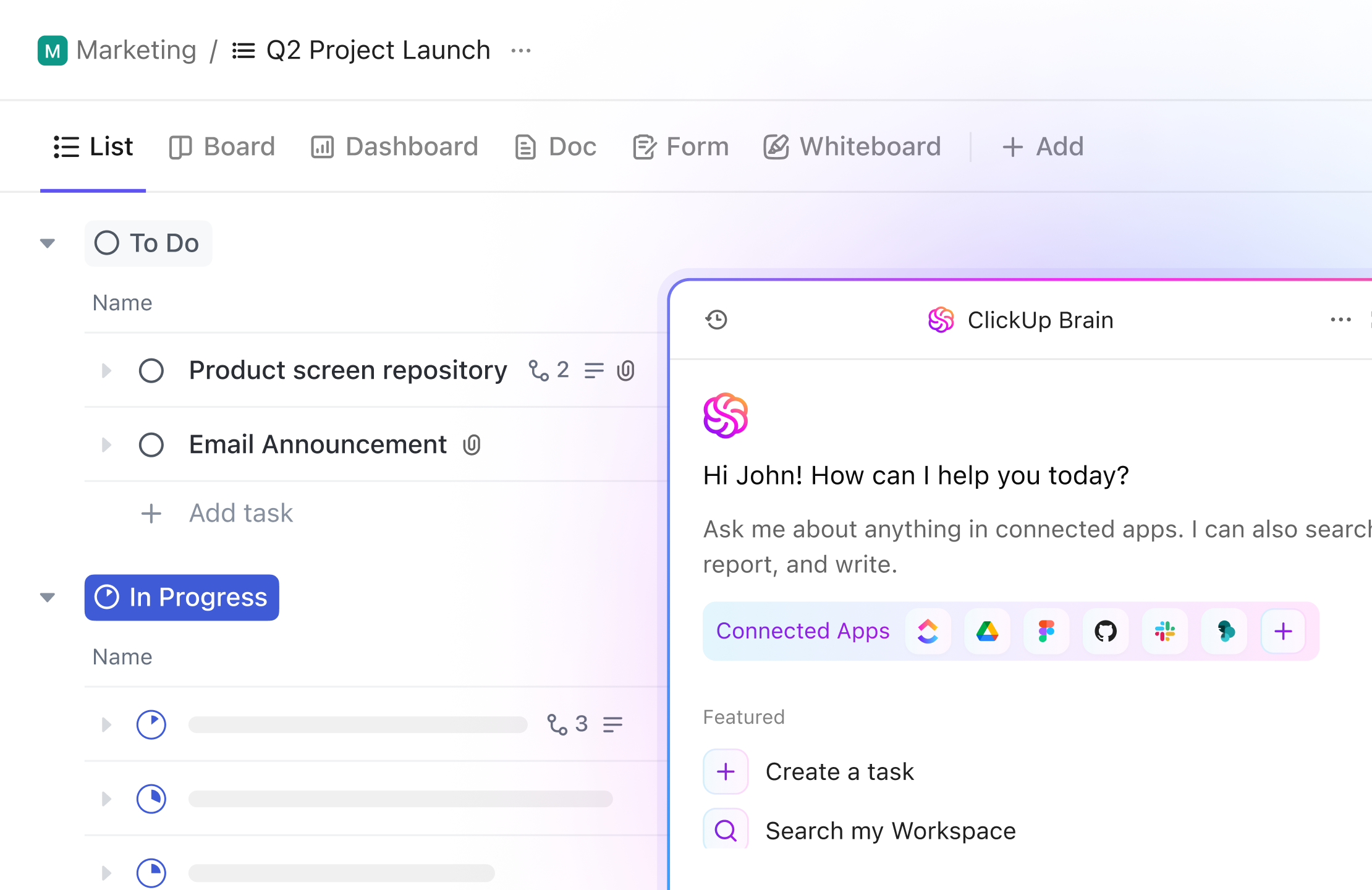
Task: Toggle status circle of second In Progress task
Action: 151,799
